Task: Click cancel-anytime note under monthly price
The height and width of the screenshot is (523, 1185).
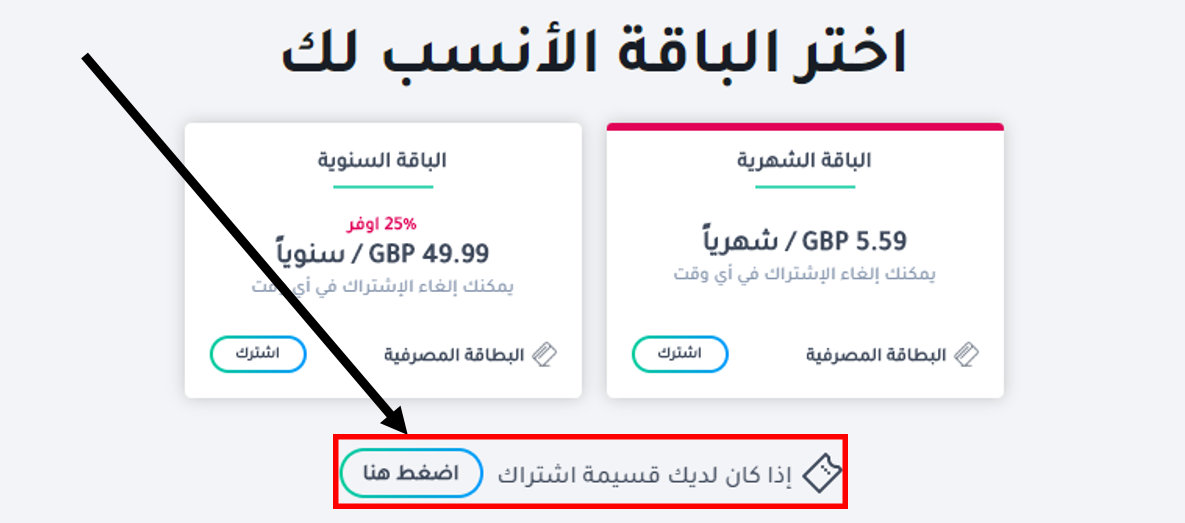Action: click(x=804, y=273)
